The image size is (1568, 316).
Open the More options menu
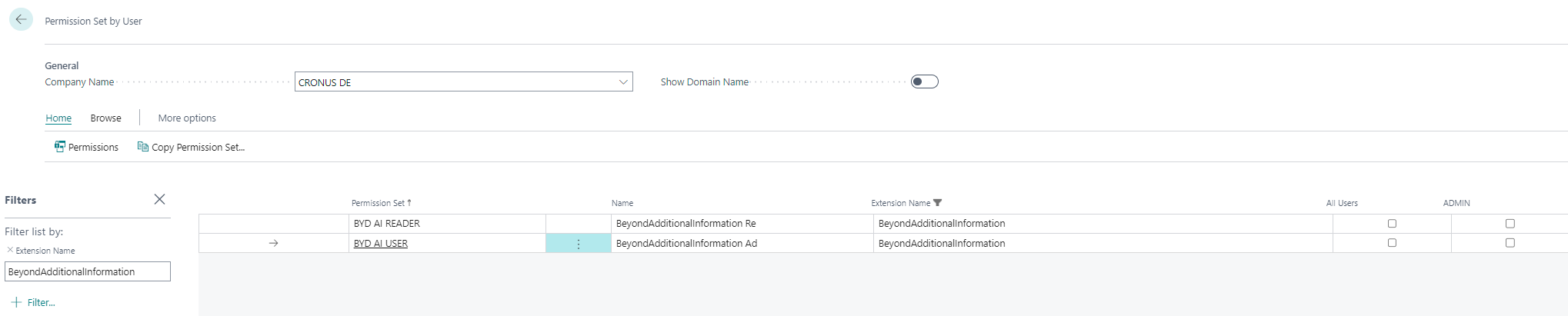tap(187, 118)
